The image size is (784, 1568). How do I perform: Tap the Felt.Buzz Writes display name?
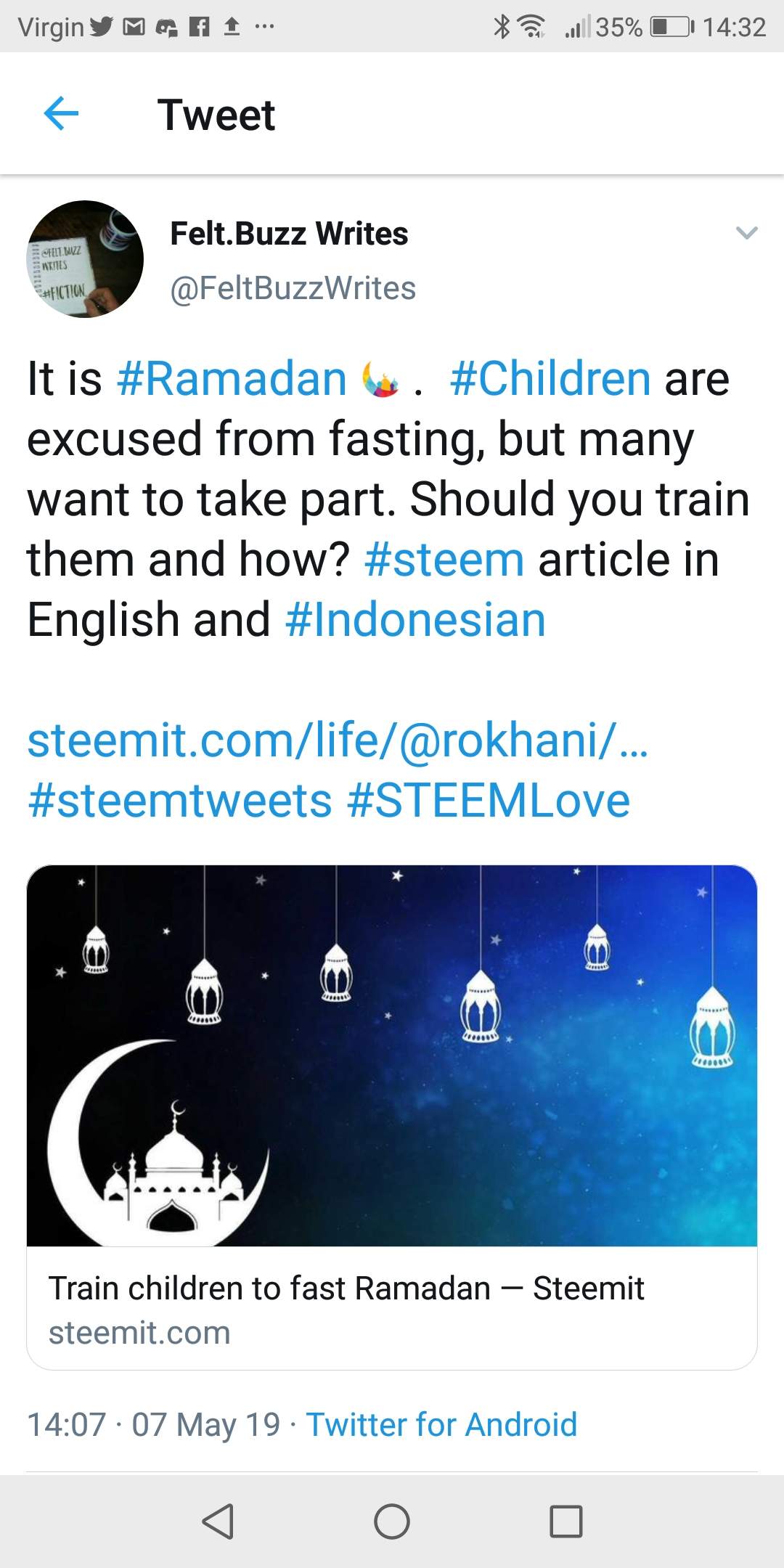(289, 234)
